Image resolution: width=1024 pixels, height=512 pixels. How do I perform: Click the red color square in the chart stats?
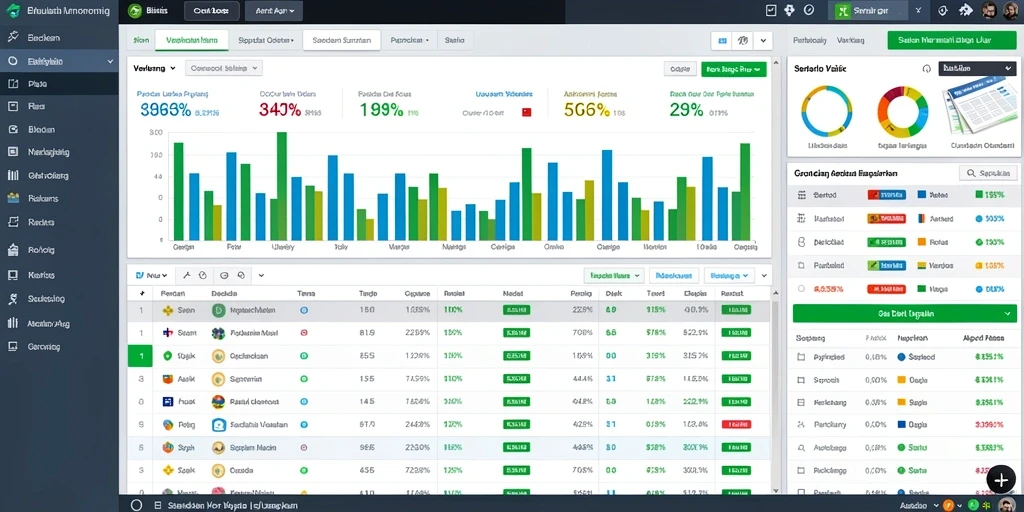pyautogui.click(x=526, y=112)
